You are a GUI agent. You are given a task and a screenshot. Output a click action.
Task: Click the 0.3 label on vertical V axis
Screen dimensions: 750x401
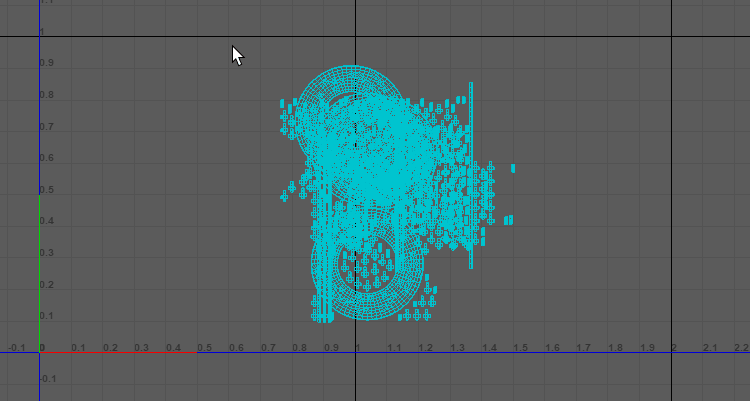click(47, 253)
